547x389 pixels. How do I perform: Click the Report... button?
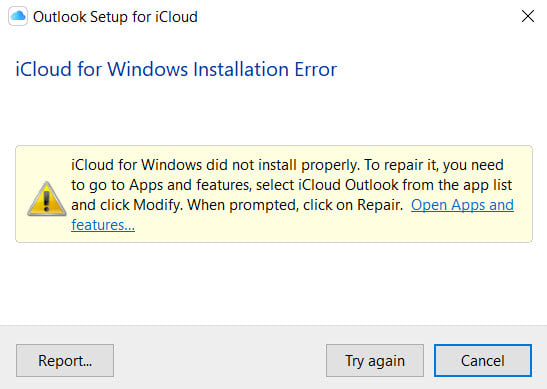tap(65, 360)
